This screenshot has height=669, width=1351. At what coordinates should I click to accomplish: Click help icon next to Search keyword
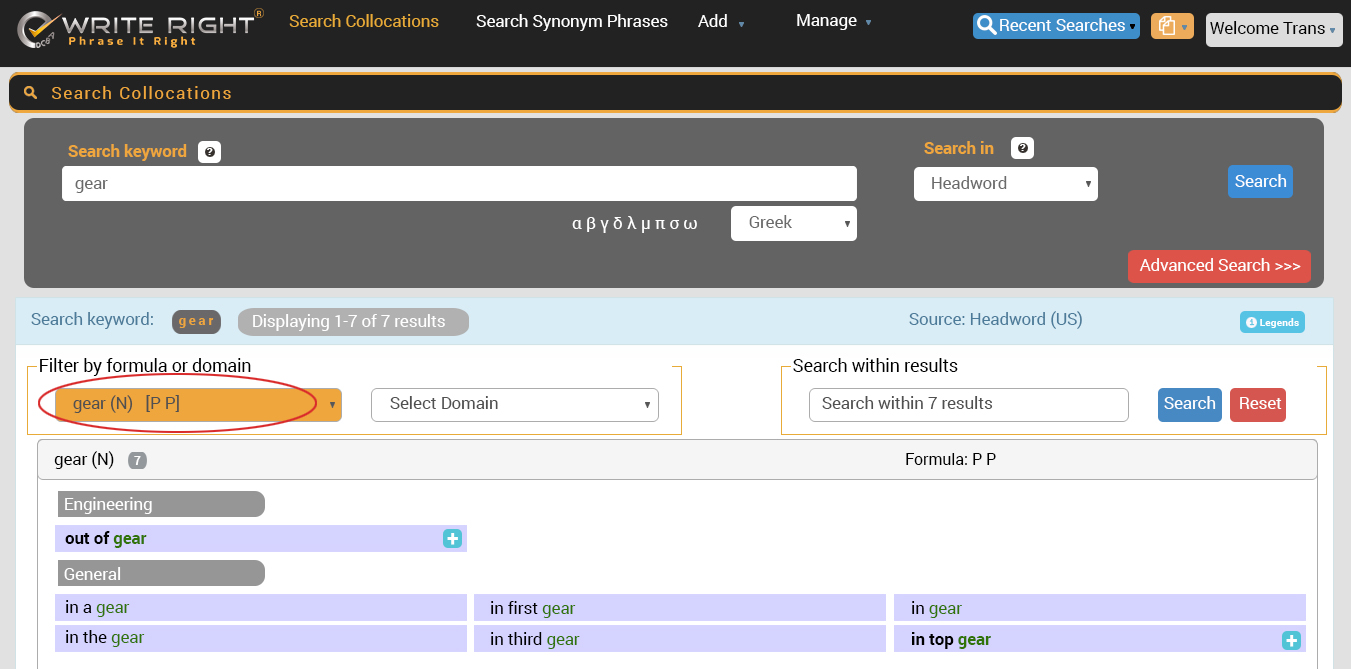209,152
